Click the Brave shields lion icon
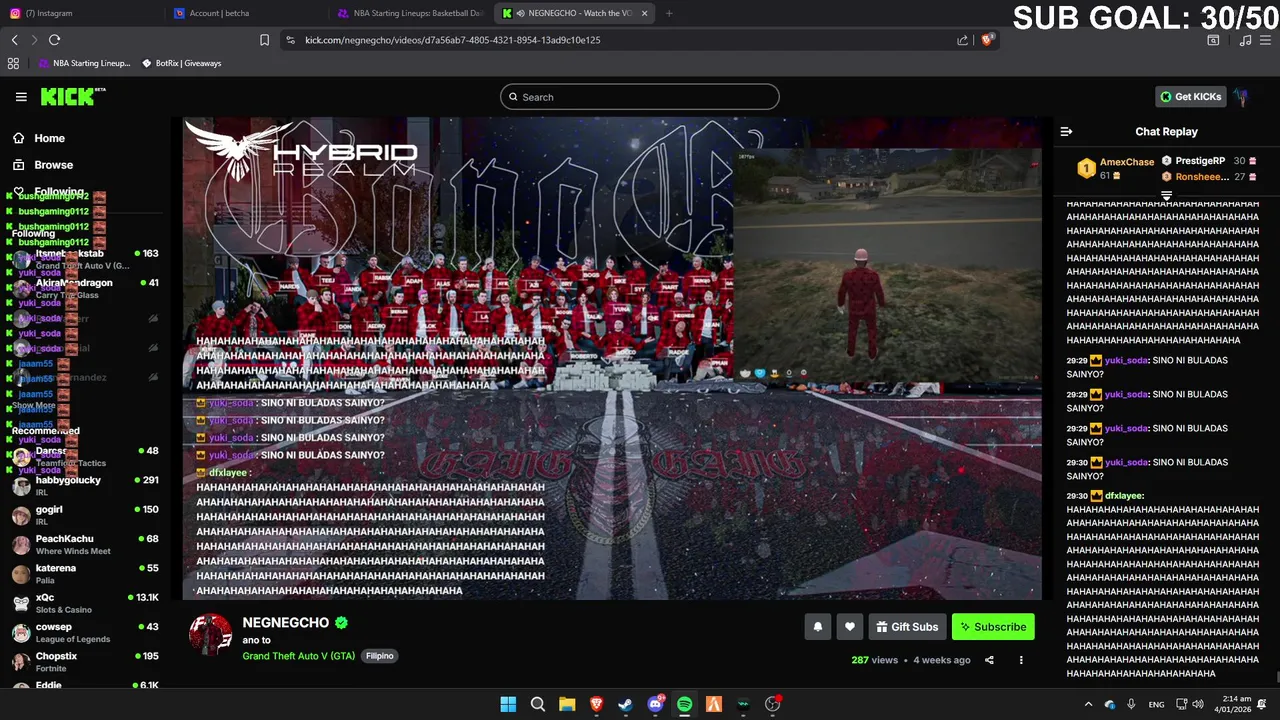Screen dimensions: 1280x720 987,40
